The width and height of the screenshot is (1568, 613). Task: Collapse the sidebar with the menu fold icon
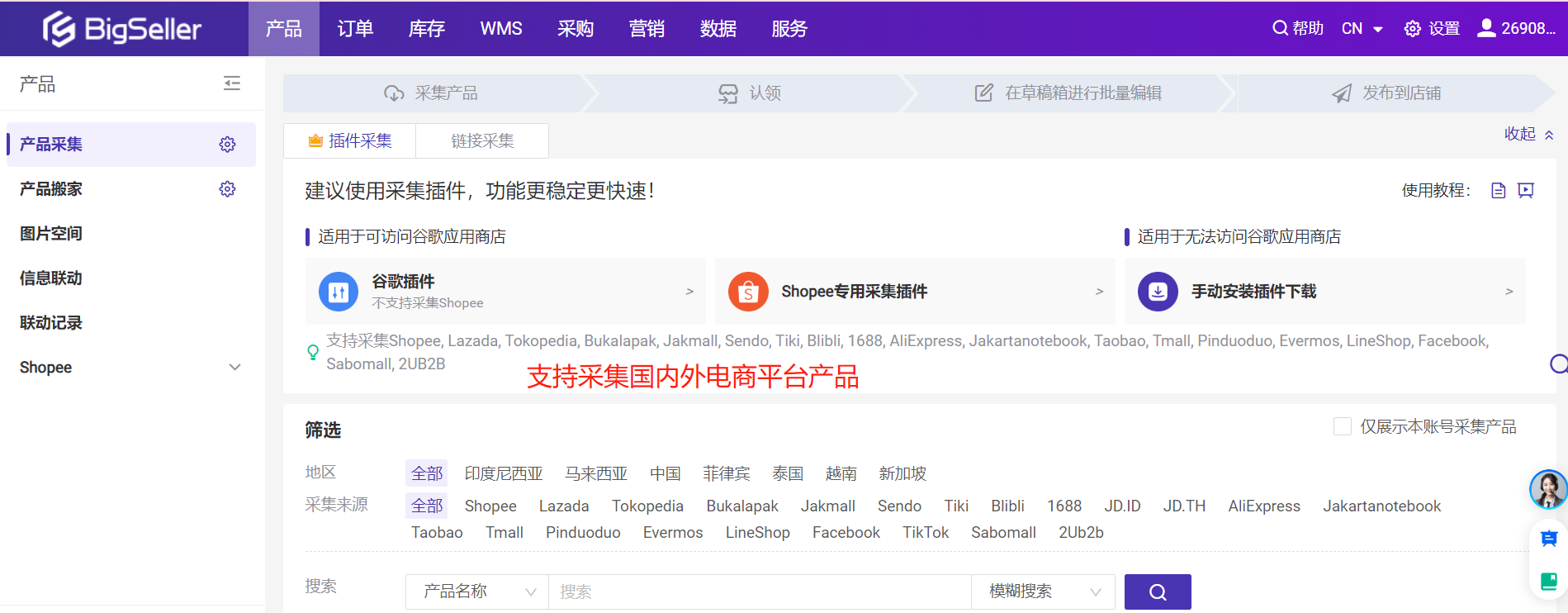[232, 83]
